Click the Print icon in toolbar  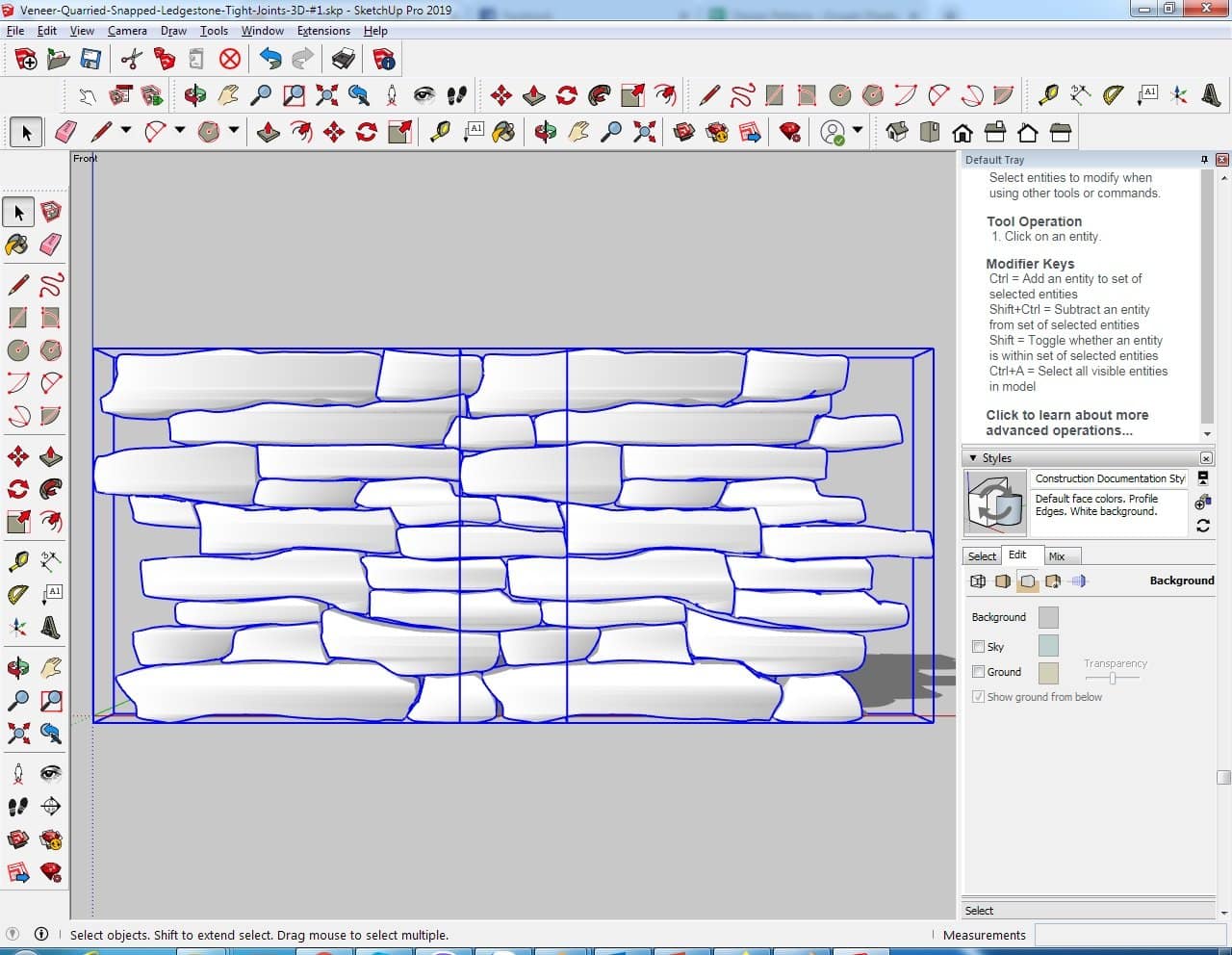(344, 60)
